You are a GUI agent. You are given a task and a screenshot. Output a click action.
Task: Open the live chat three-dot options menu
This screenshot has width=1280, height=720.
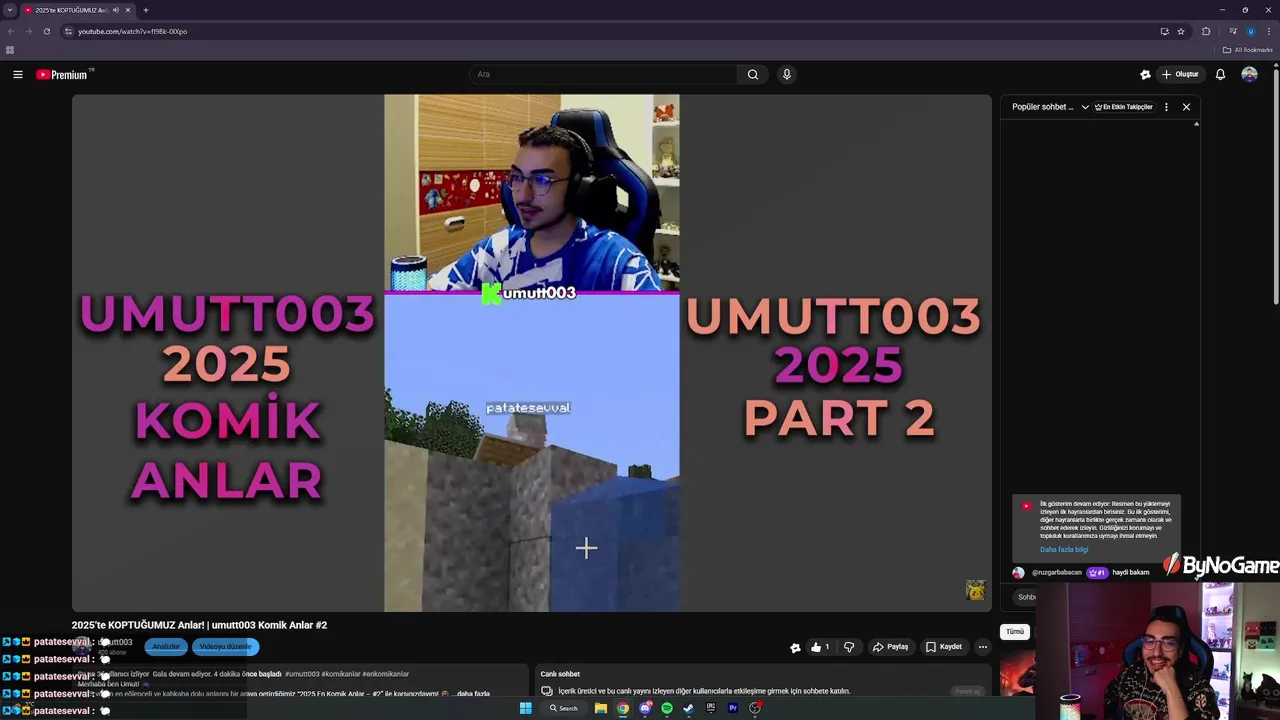[x=1166, y=107]
